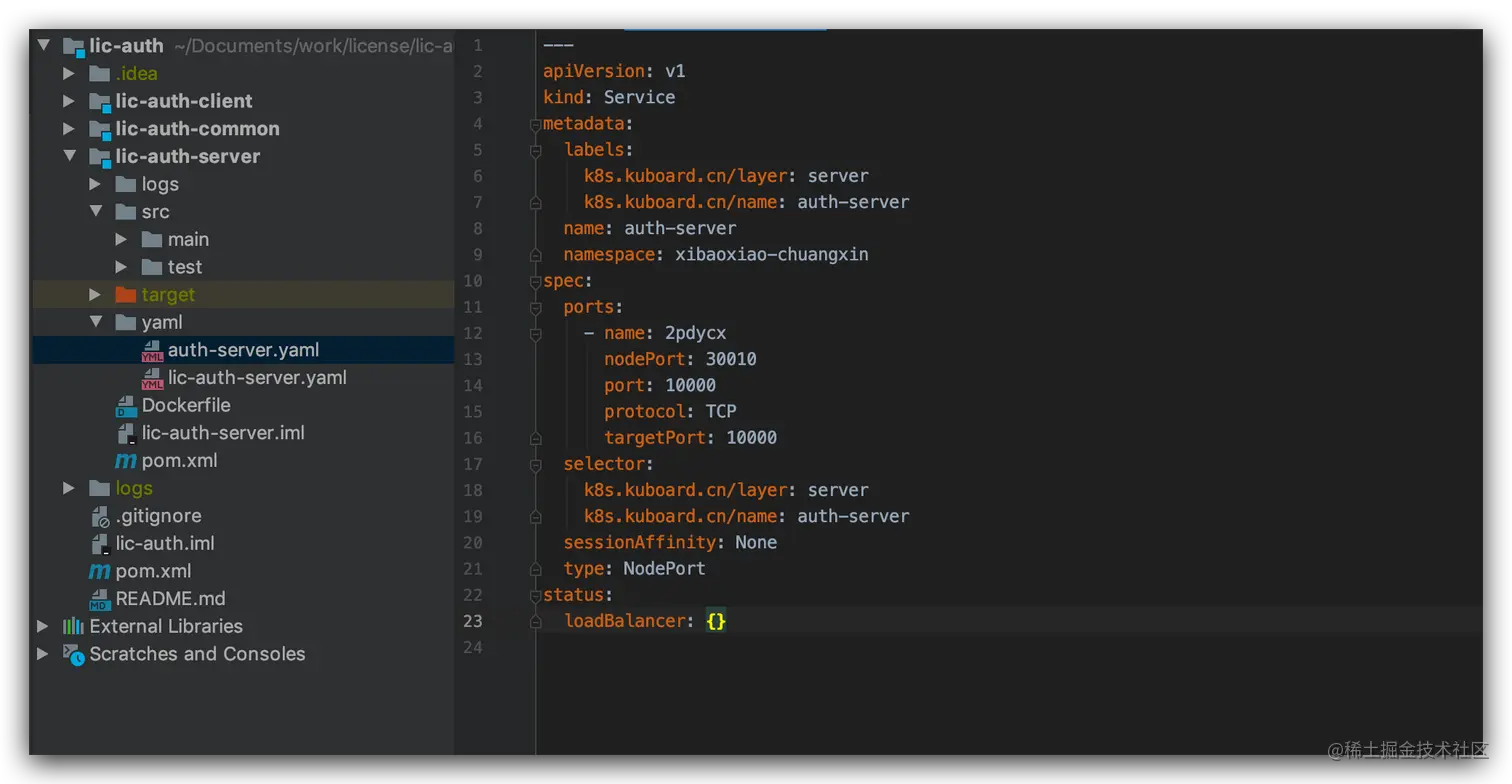Open the Dockerfile entry
This screenshot has width=1512, height=784.
[186, 405]
